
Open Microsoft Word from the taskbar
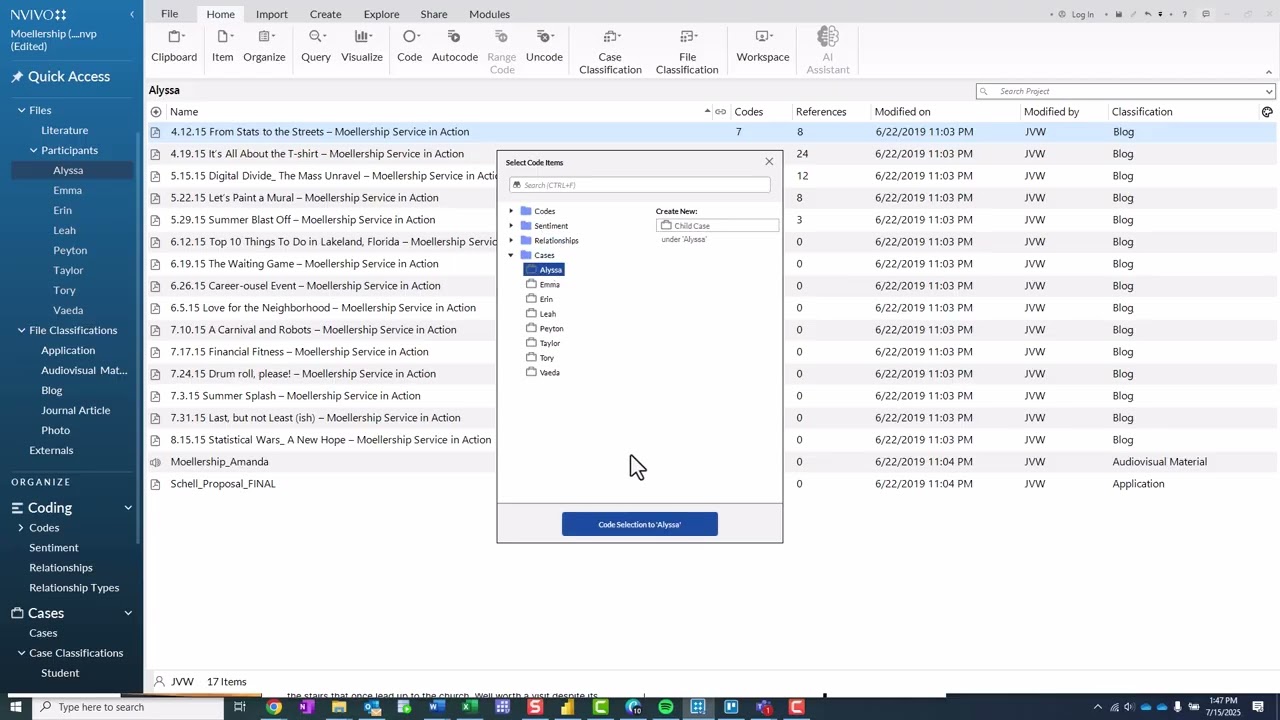point(436,707)
